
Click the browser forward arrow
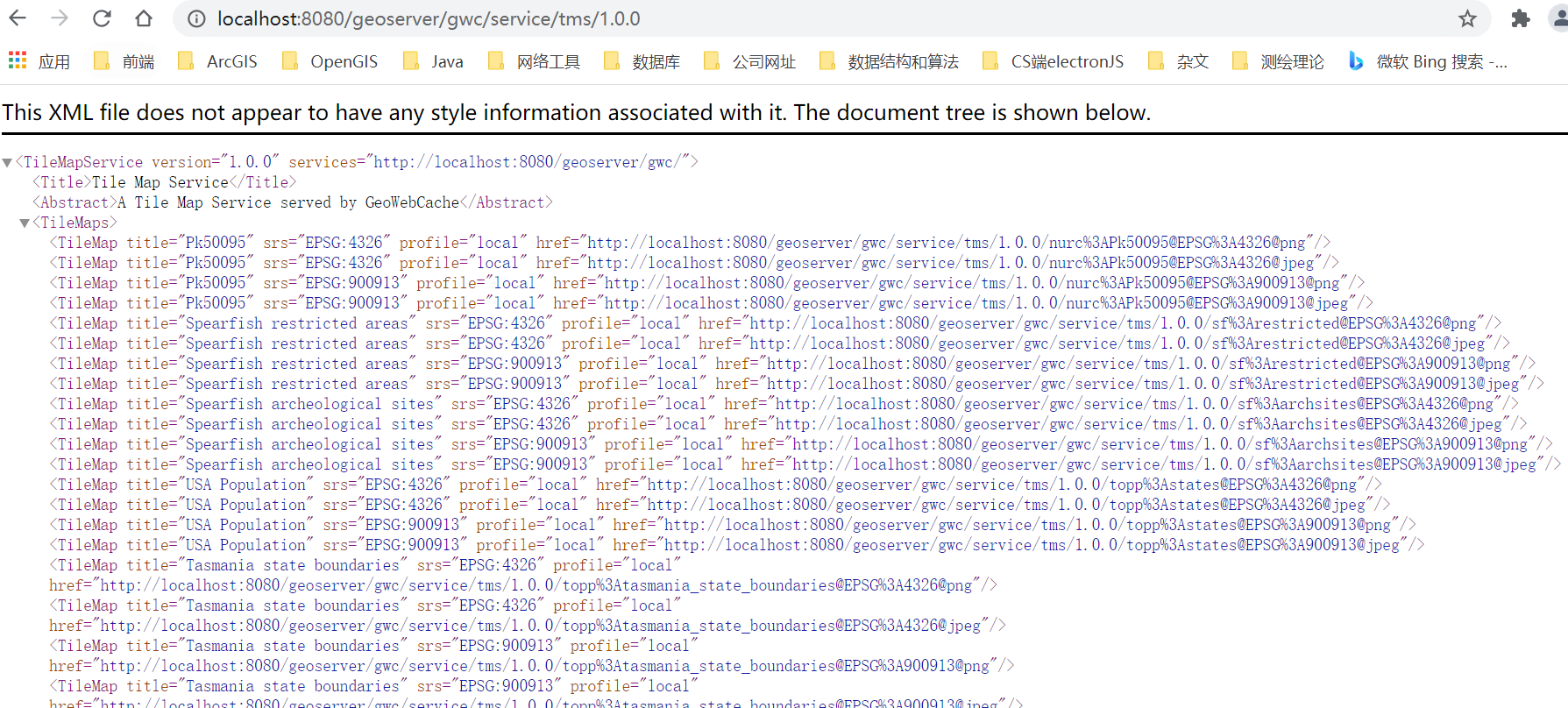(60, 18)
